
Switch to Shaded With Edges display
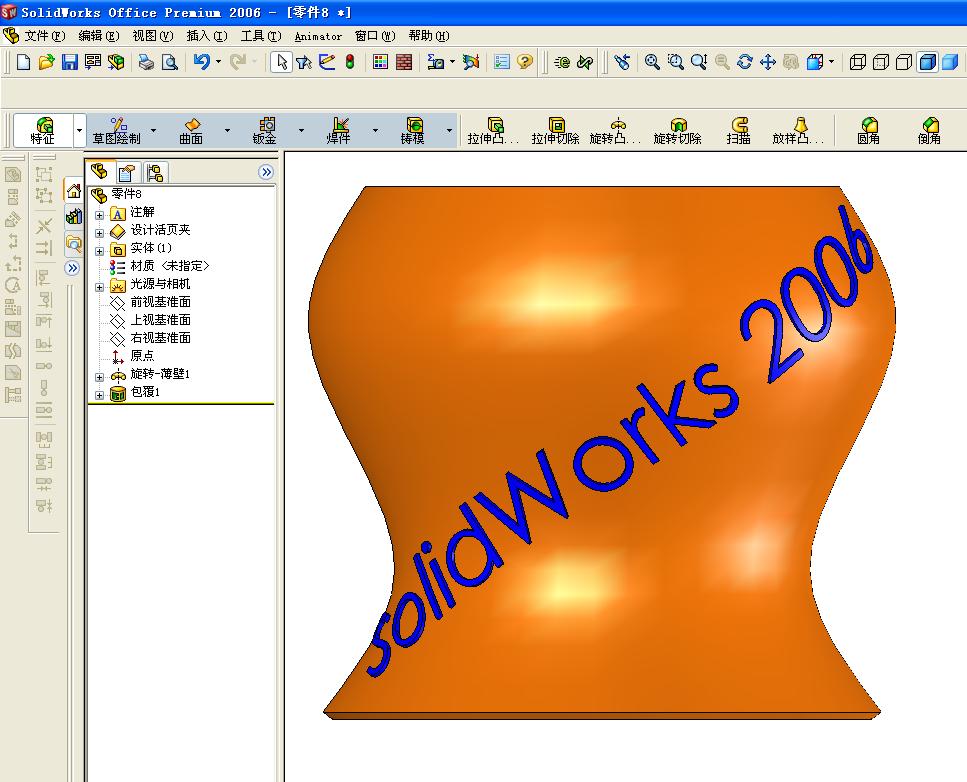tap(928, 62)
